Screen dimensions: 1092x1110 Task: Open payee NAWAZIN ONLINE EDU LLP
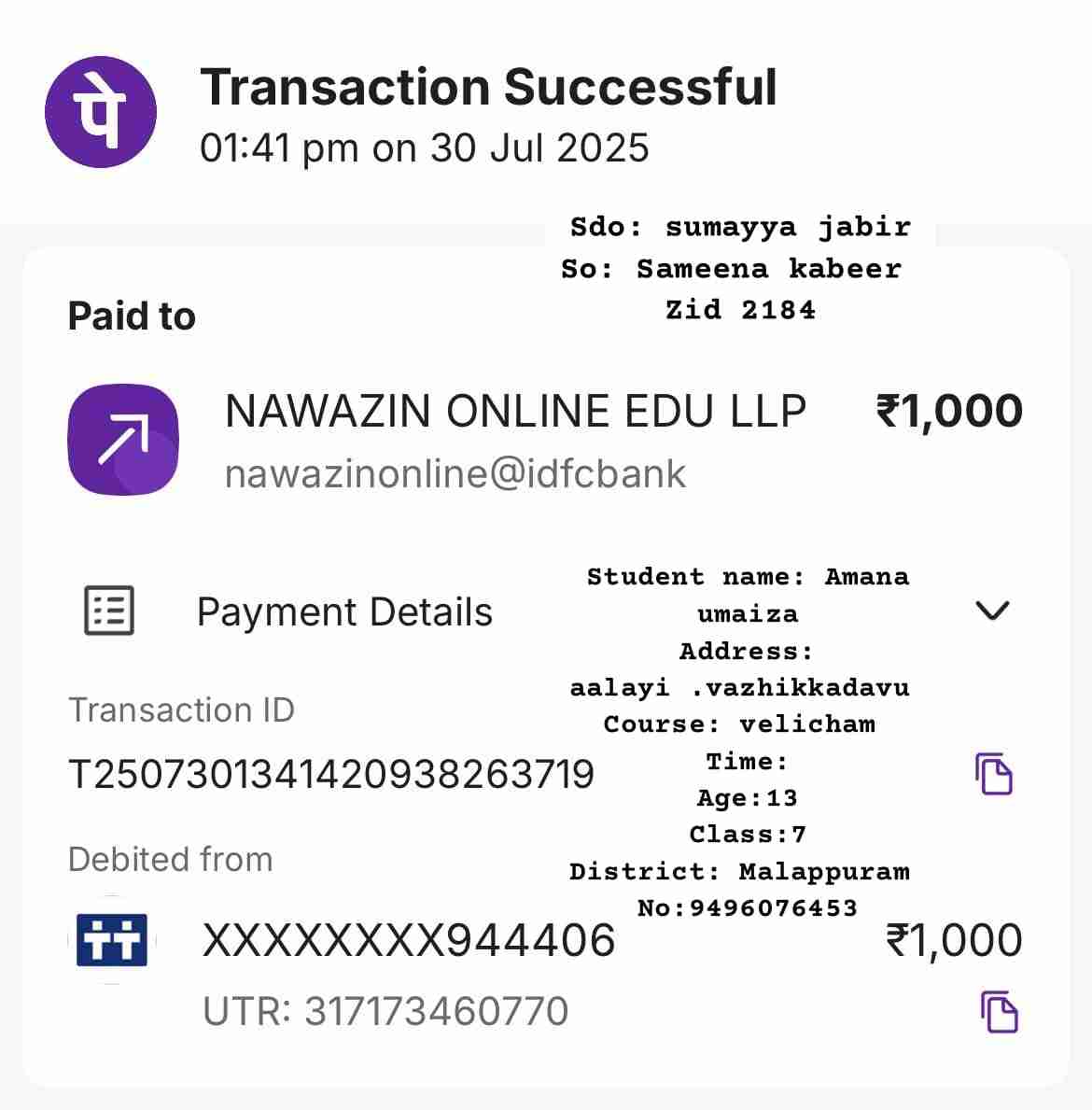click(515, 412)
